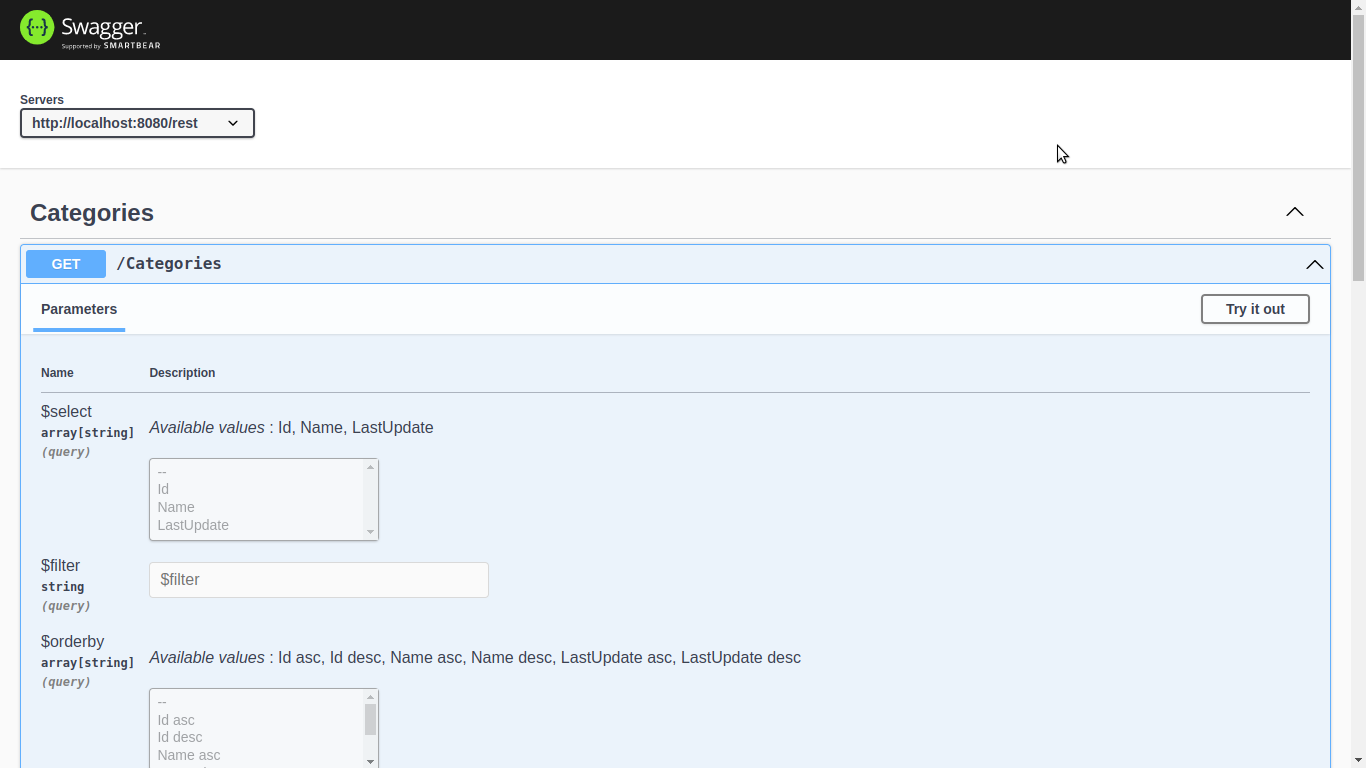This screenshot has width=1366, height=768.
Task: Collapse the GET /Categories operation arrow
Action: coord(1314,264)
